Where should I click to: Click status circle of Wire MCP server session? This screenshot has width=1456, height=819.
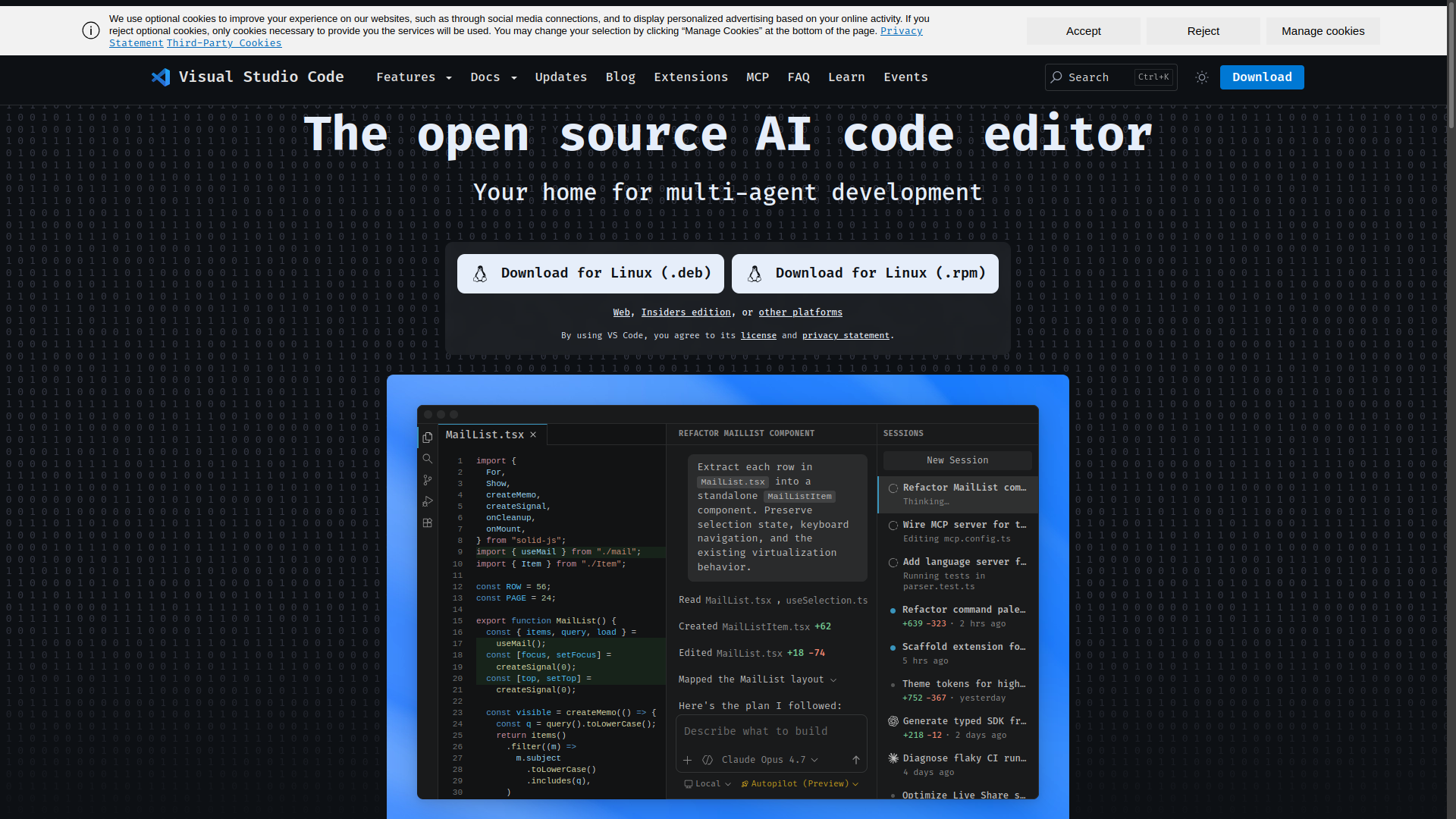point(893,526)
